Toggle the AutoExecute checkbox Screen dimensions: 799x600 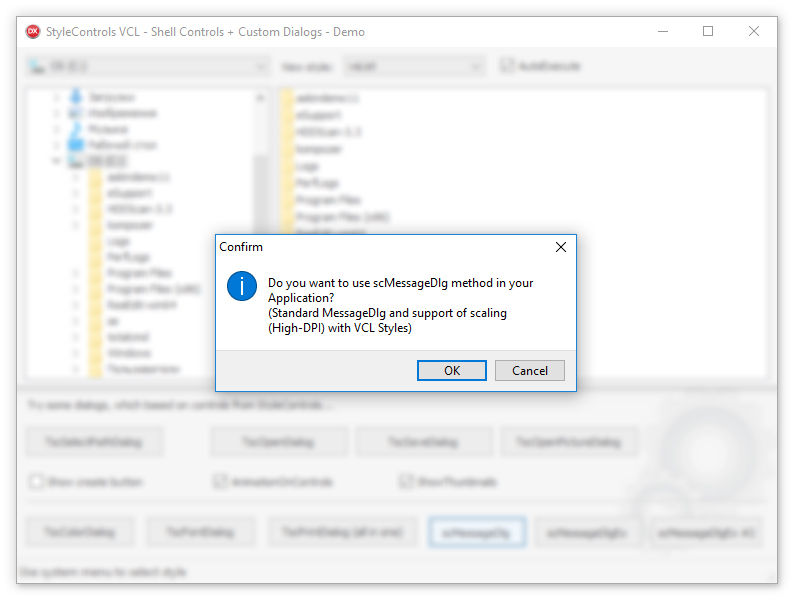(x=507, y=66)
